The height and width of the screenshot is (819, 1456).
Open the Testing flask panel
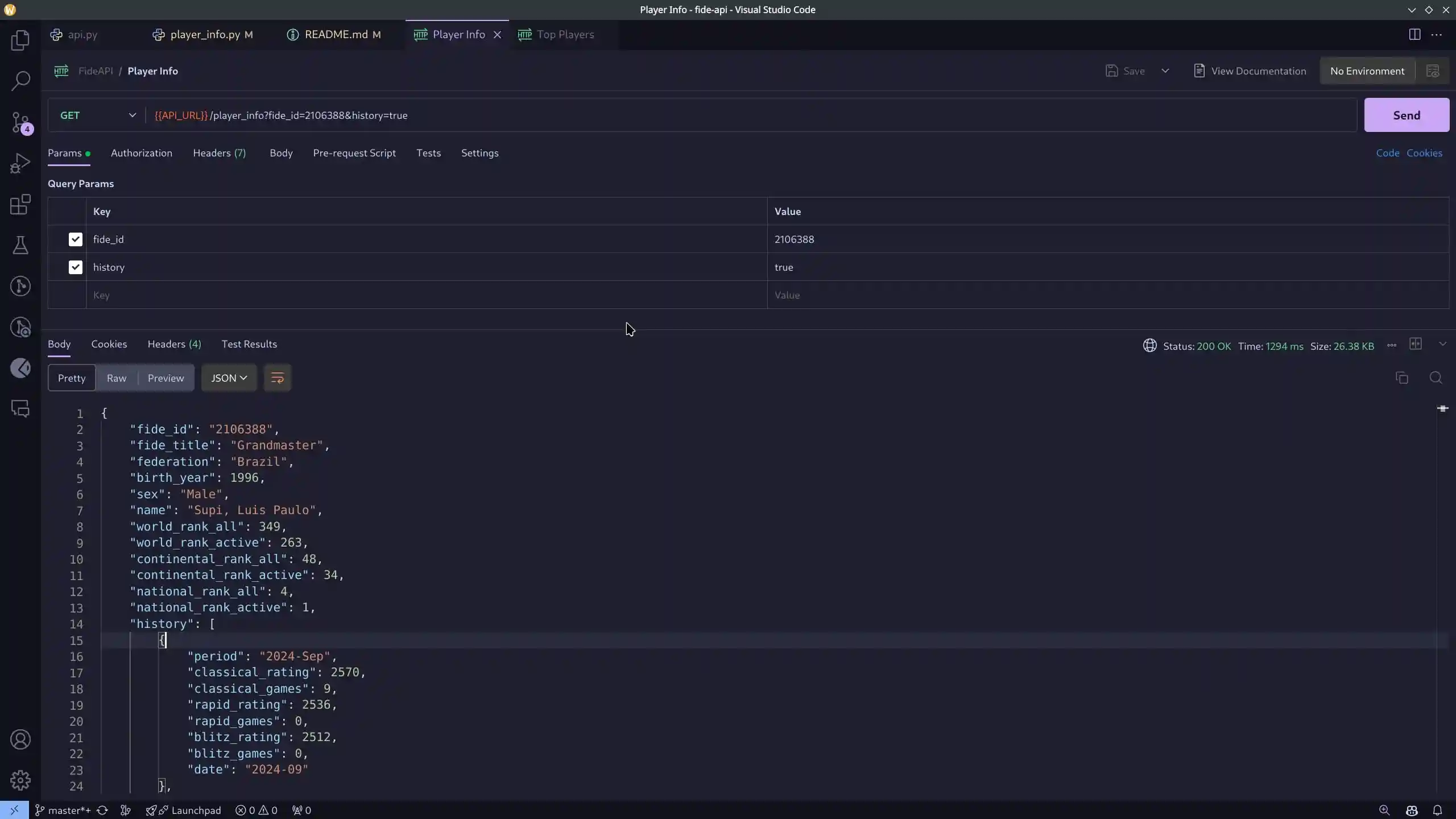point(20,246)
